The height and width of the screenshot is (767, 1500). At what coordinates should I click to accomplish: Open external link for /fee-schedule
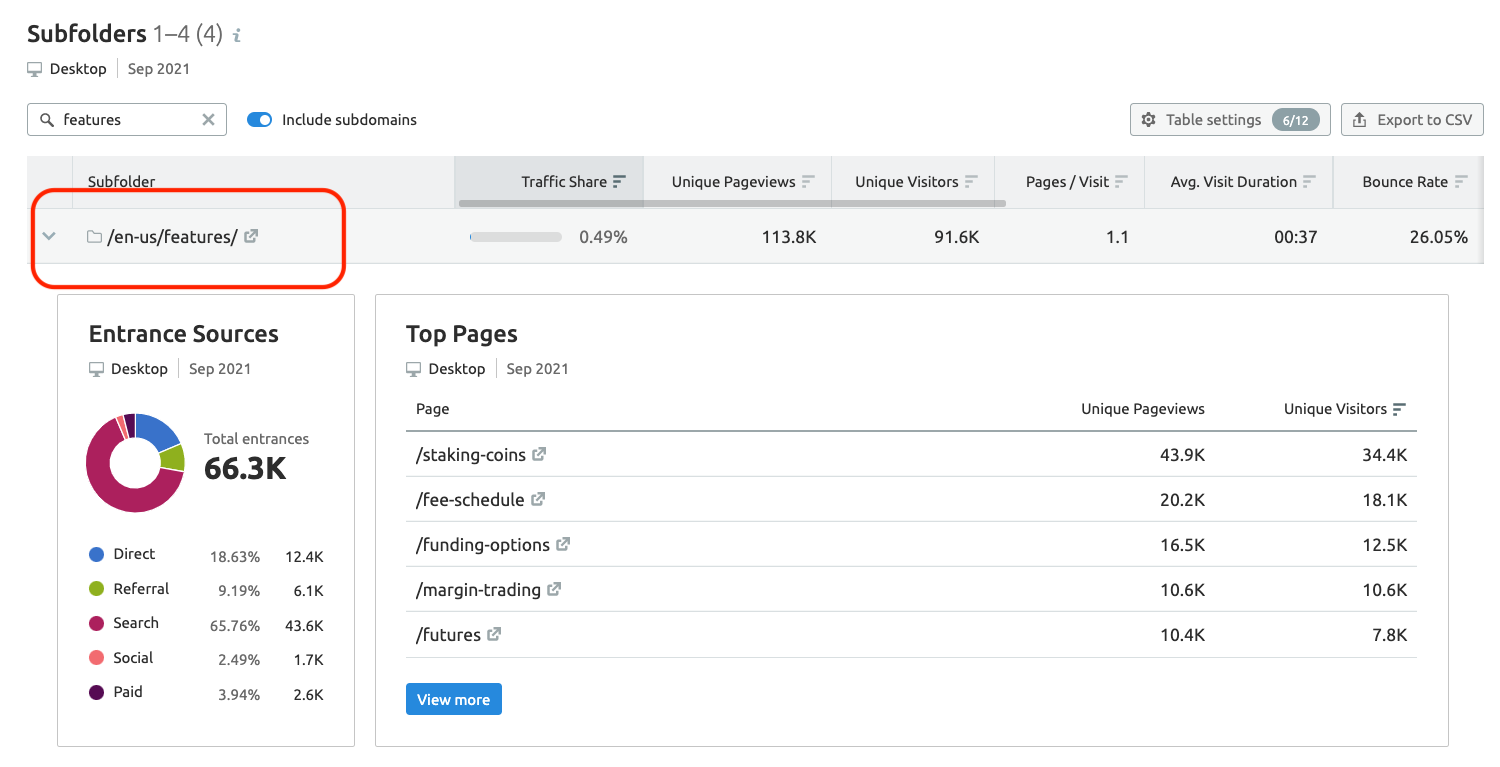(x=538, y=499)
